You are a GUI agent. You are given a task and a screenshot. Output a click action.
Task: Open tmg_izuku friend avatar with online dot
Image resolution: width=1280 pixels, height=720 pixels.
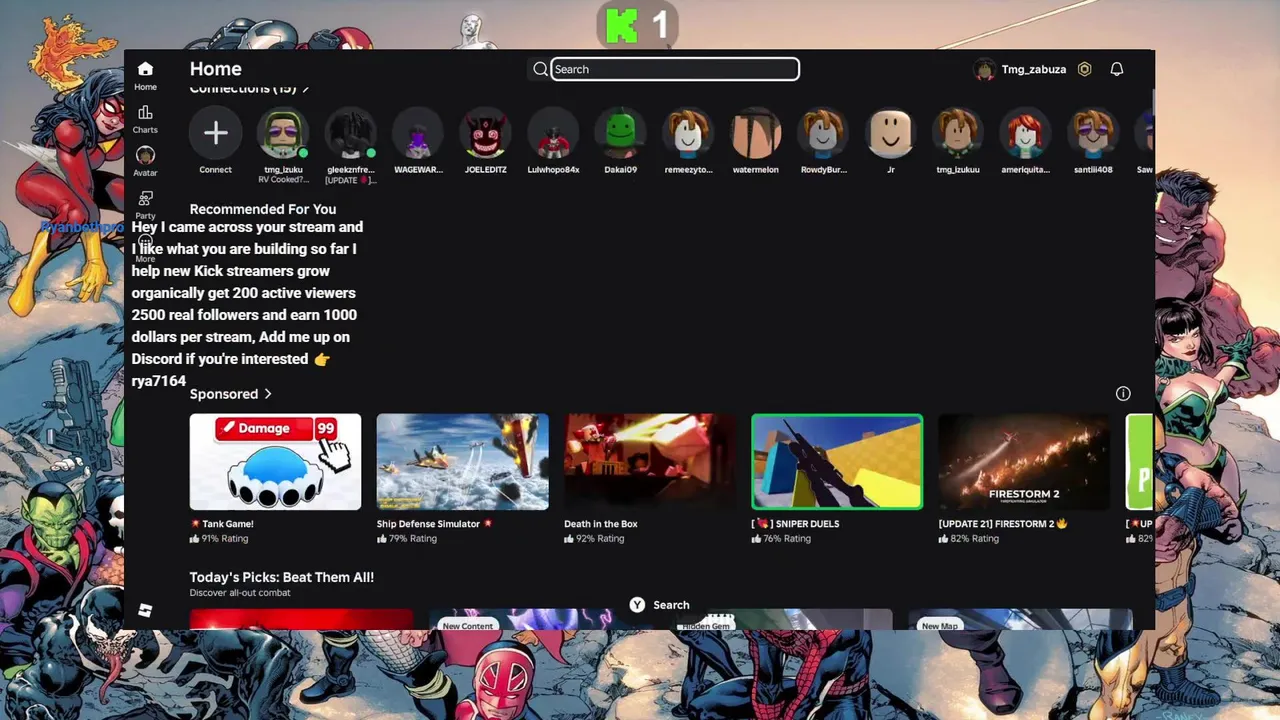(283, 133)
